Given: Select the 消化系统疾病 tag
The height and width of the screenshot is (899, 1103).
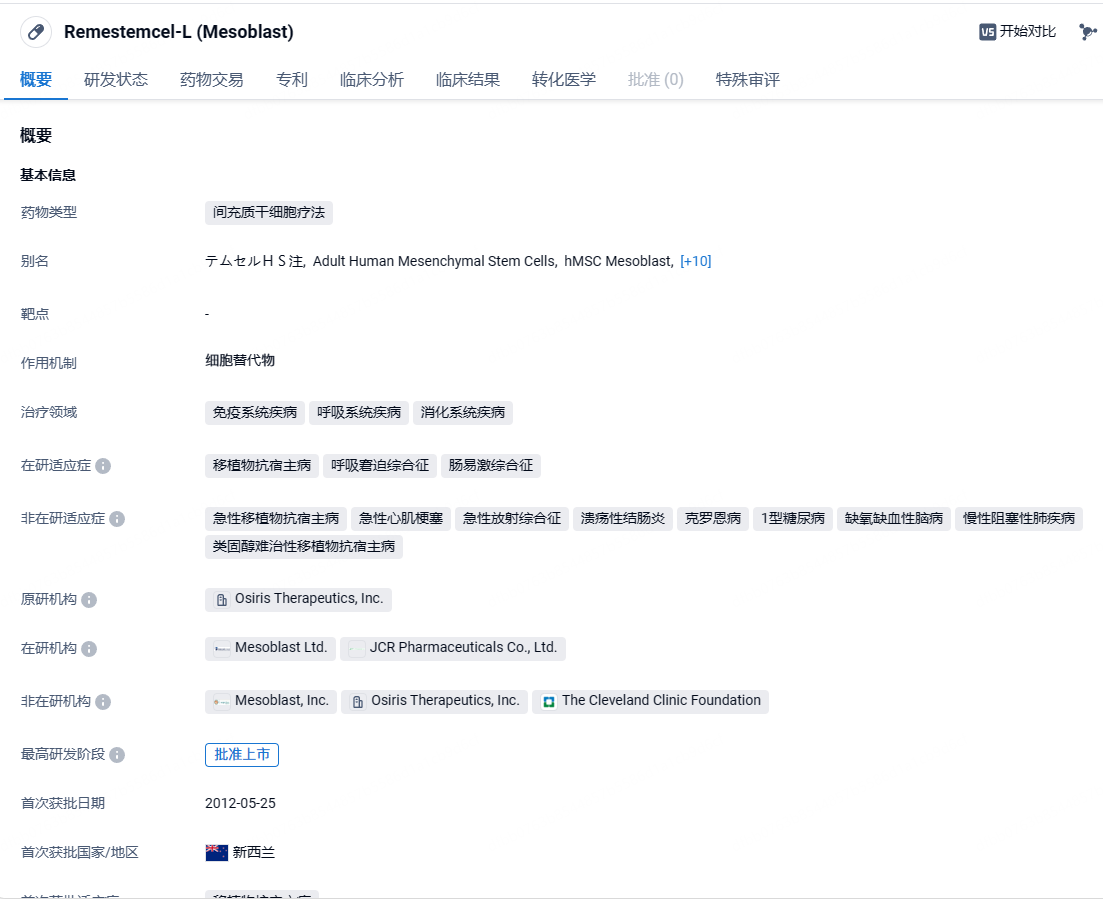Looking at the screenshot, I should point(463,412).
